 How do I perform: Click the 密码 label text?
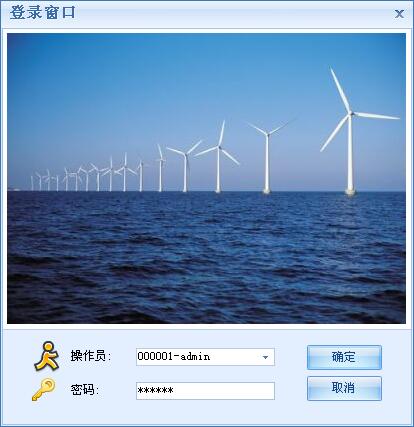[84, 389]
